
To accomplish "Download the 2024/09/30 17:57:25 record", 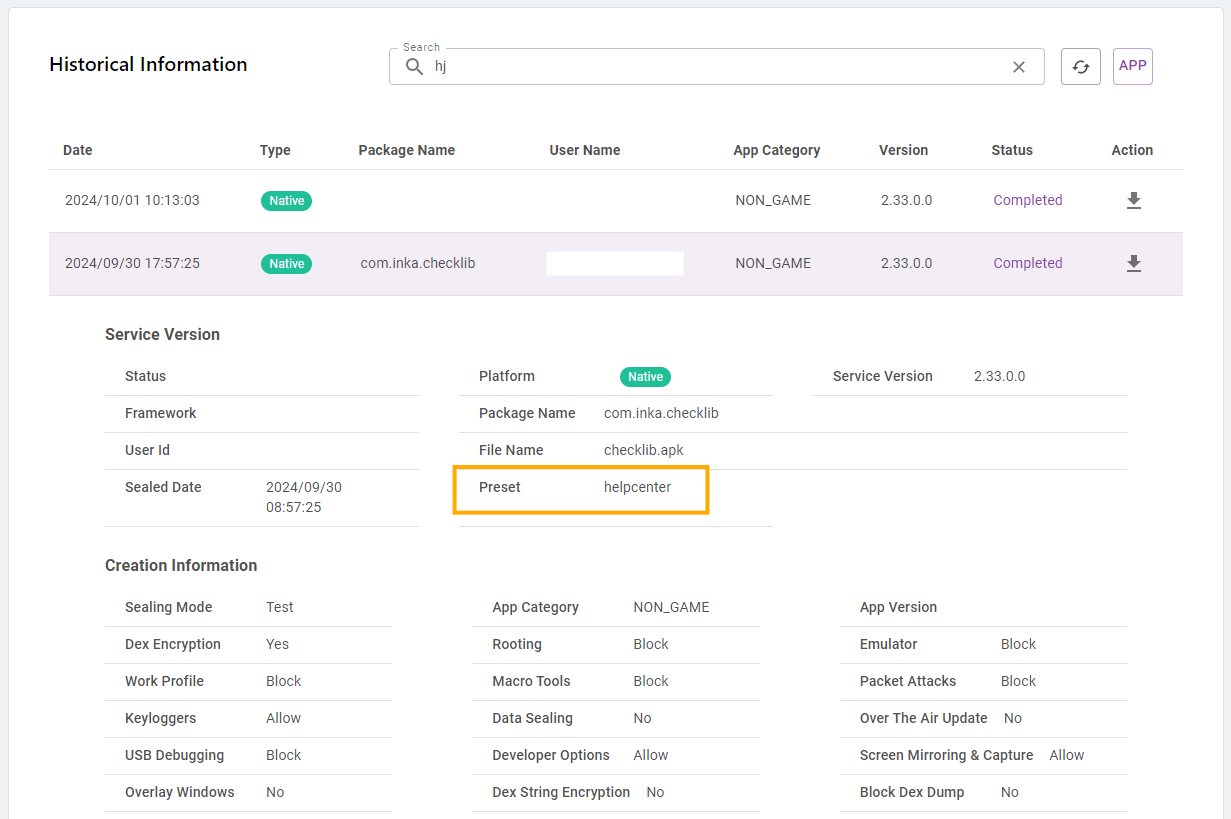I will (x=1133, y=263).
